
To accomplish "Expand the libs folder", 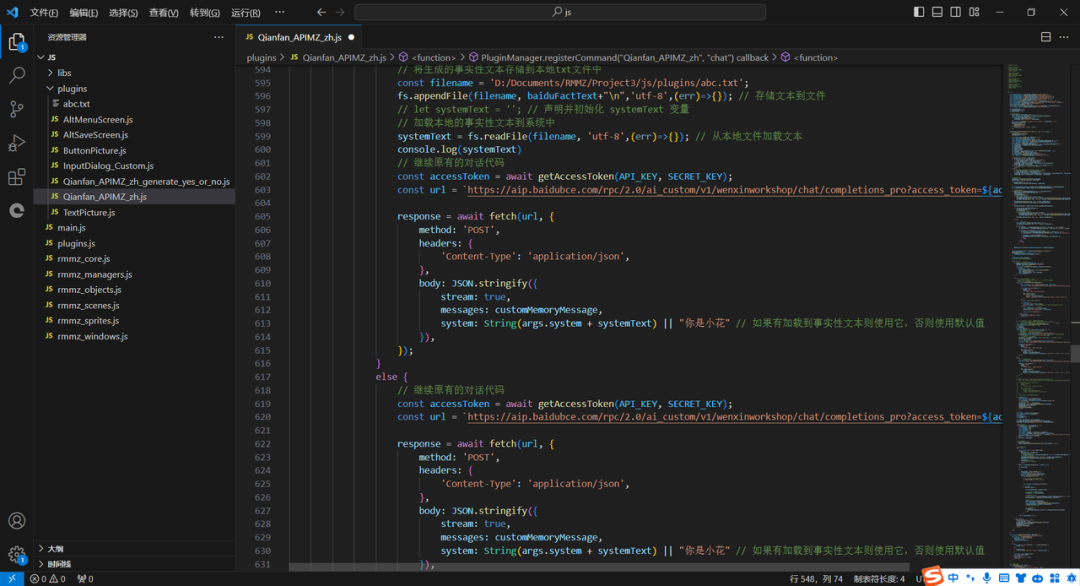I will tap(50, 72).
